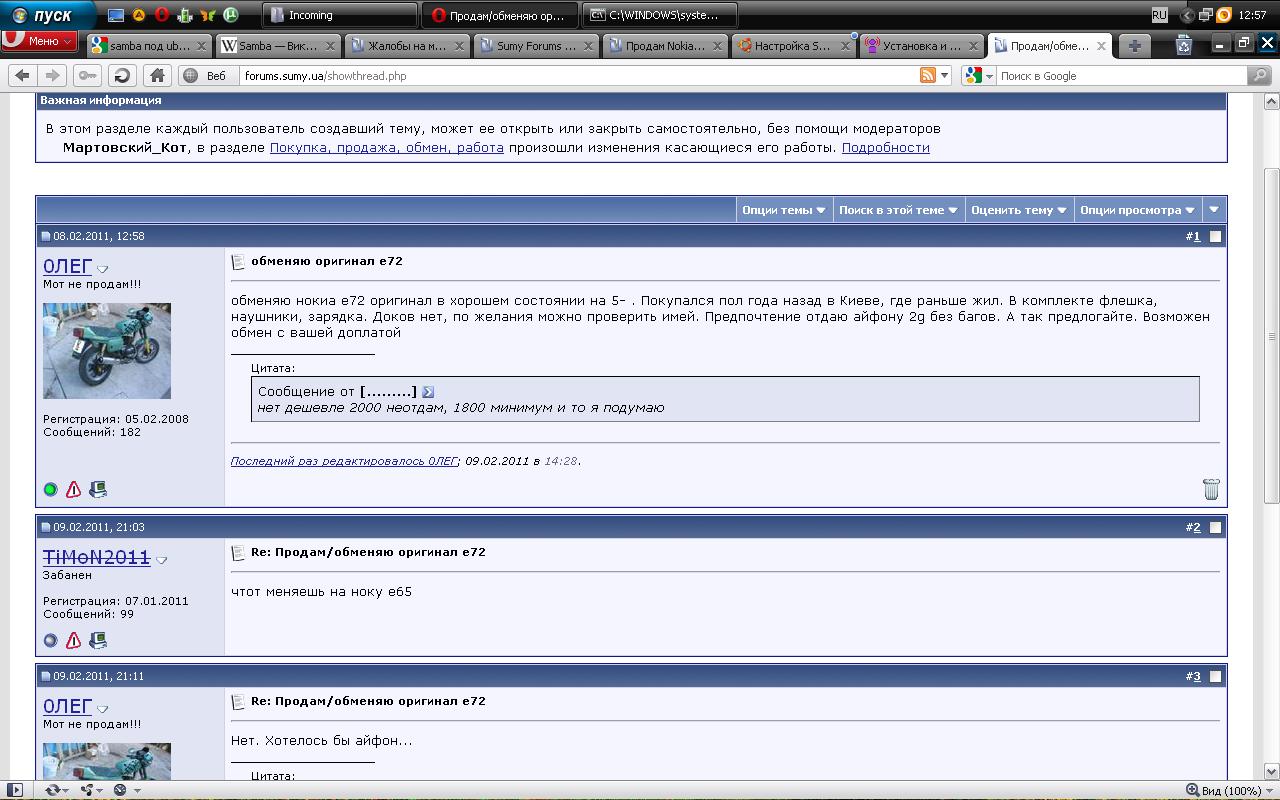Expand the 'Опции просмотра' dropdown
Image resolution: width=1280 pixels, height=800 pixels.
1137,210
